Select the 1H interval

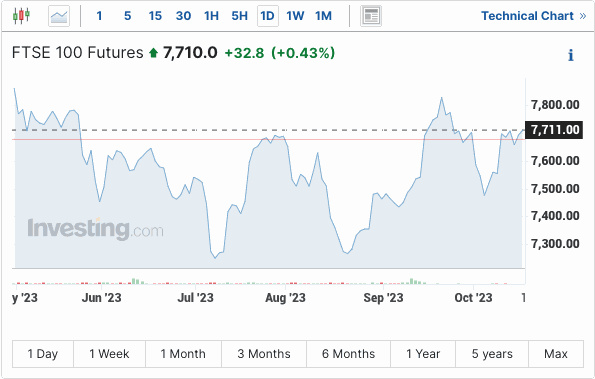coord(211,16)
